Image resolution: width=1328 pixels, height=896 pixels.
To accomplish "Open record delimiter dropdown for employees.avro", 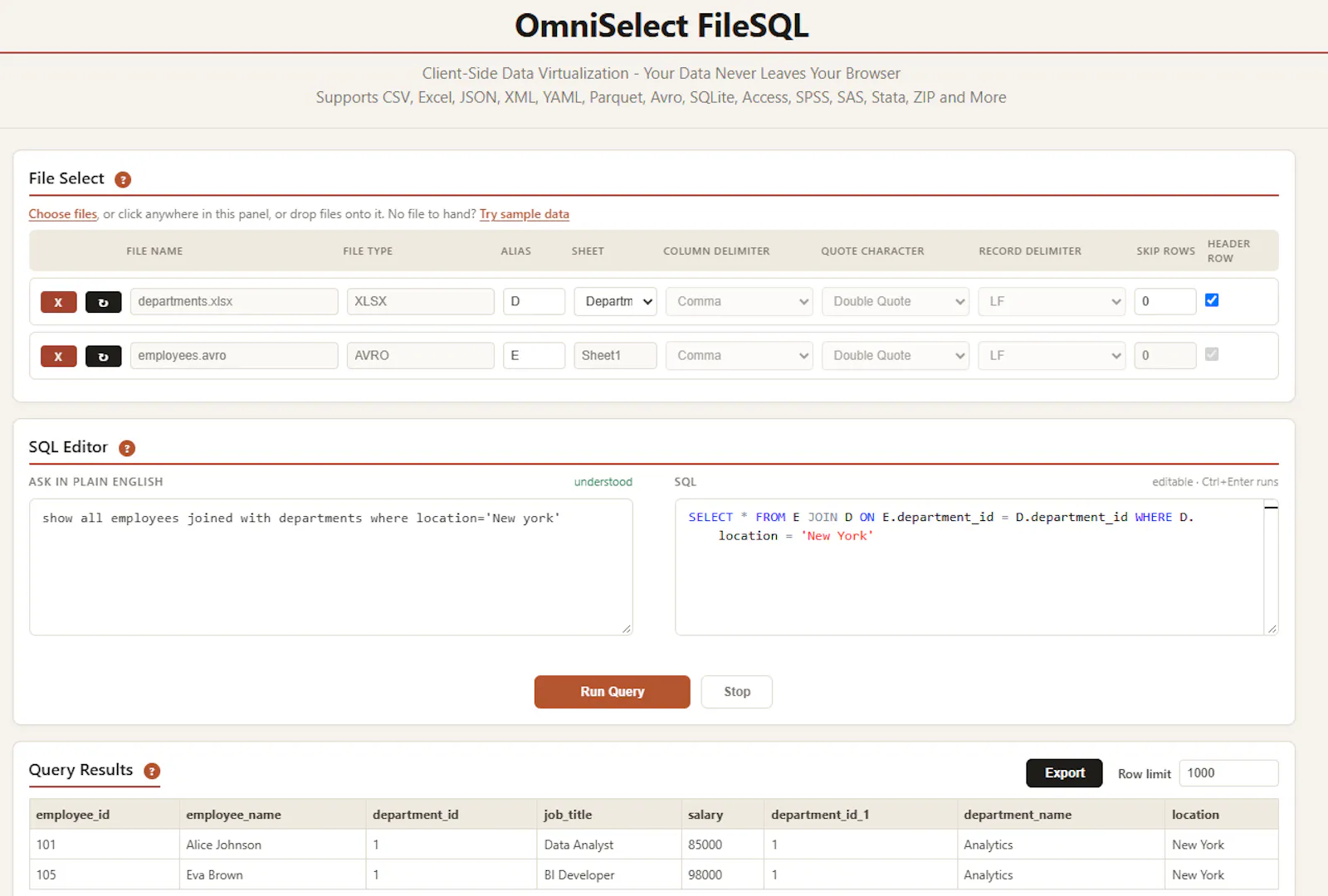I will click(x=1051, y=355).
